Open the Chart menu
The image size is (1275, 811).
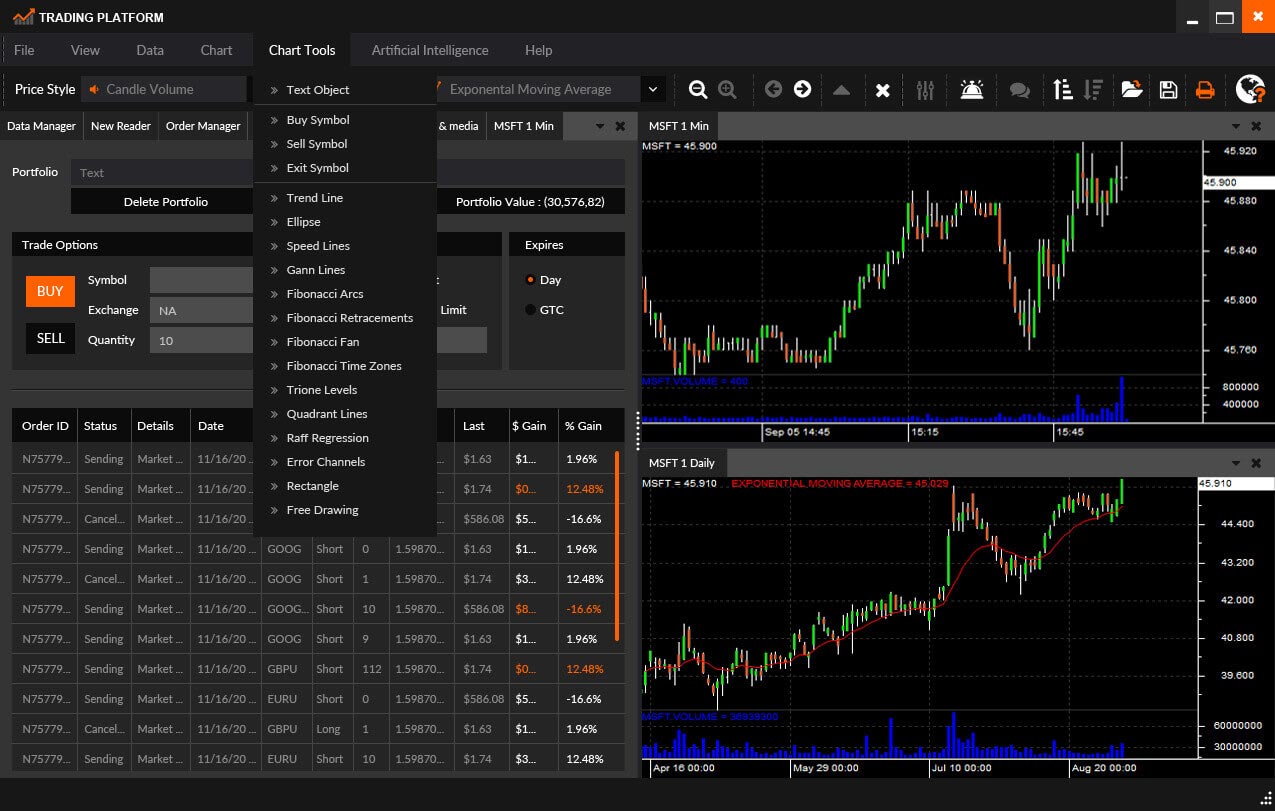click(x=216, y=50)
